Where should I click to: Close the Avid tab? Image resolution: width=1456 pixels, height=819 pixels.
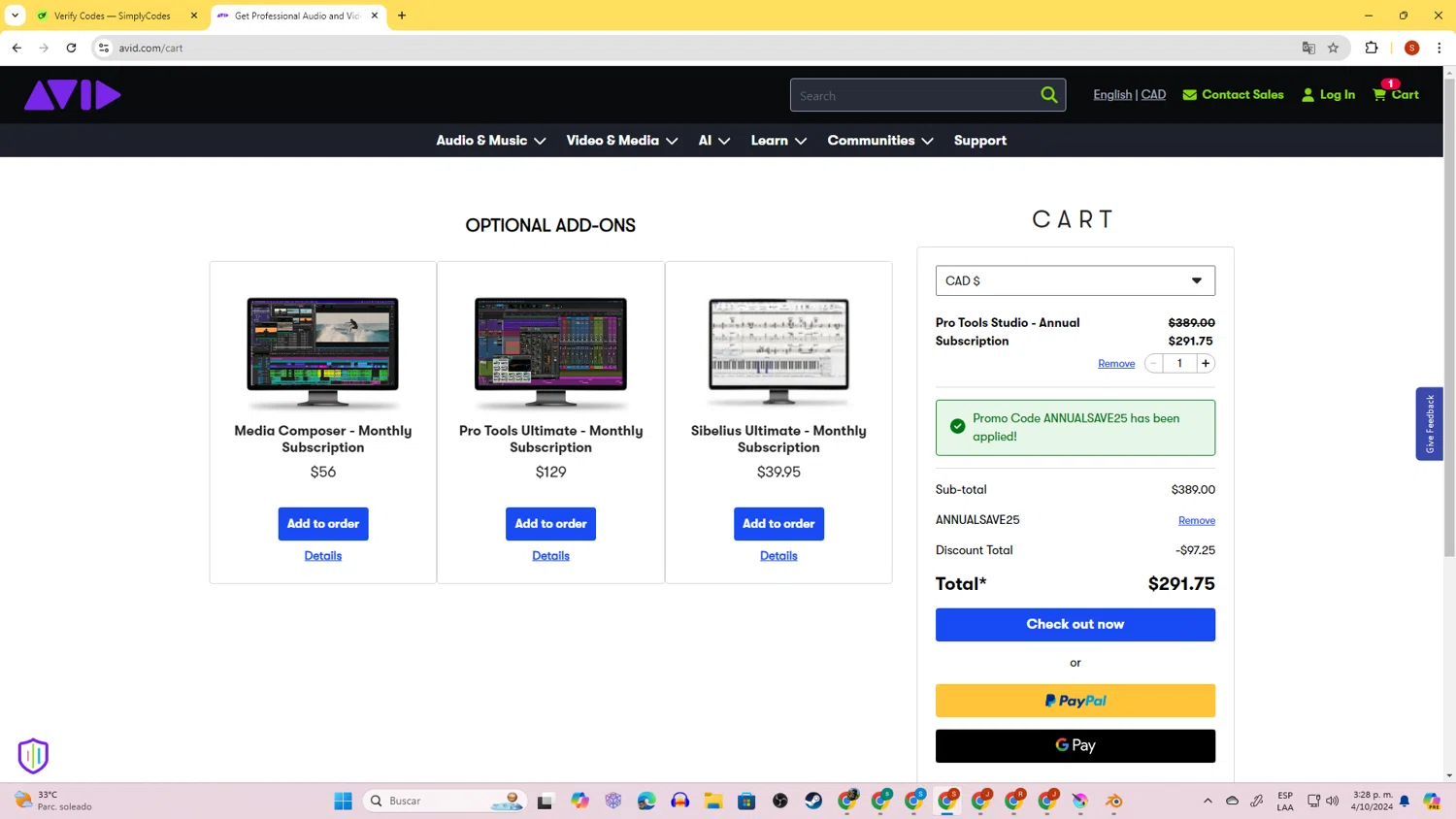375,16
